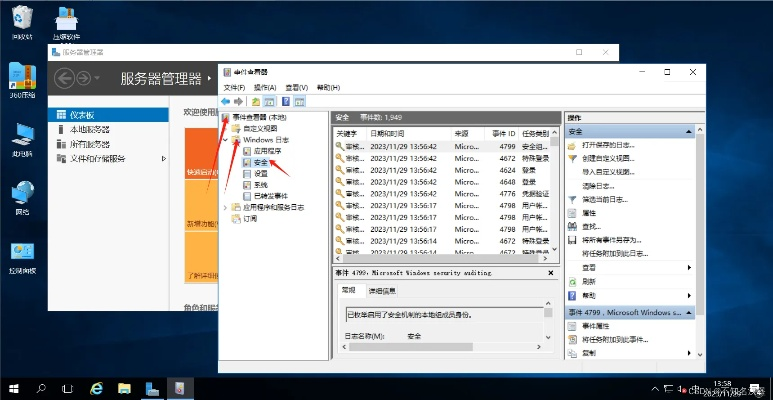Screen dimensions: 773x400
Task: Open the 文件(F) menu
Action: 235,88
